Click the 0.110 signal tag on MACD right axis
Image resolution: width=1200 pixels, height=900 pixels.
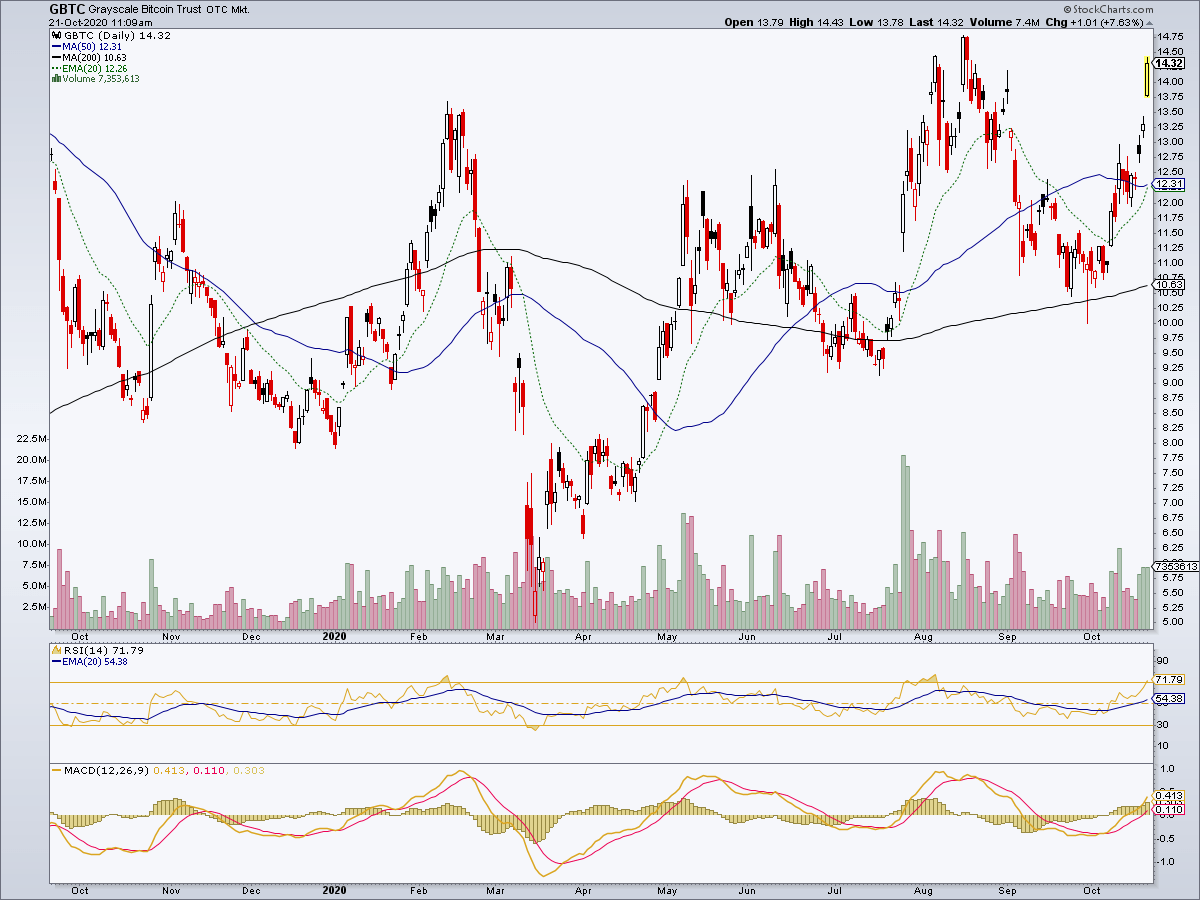pos(1169,809)
